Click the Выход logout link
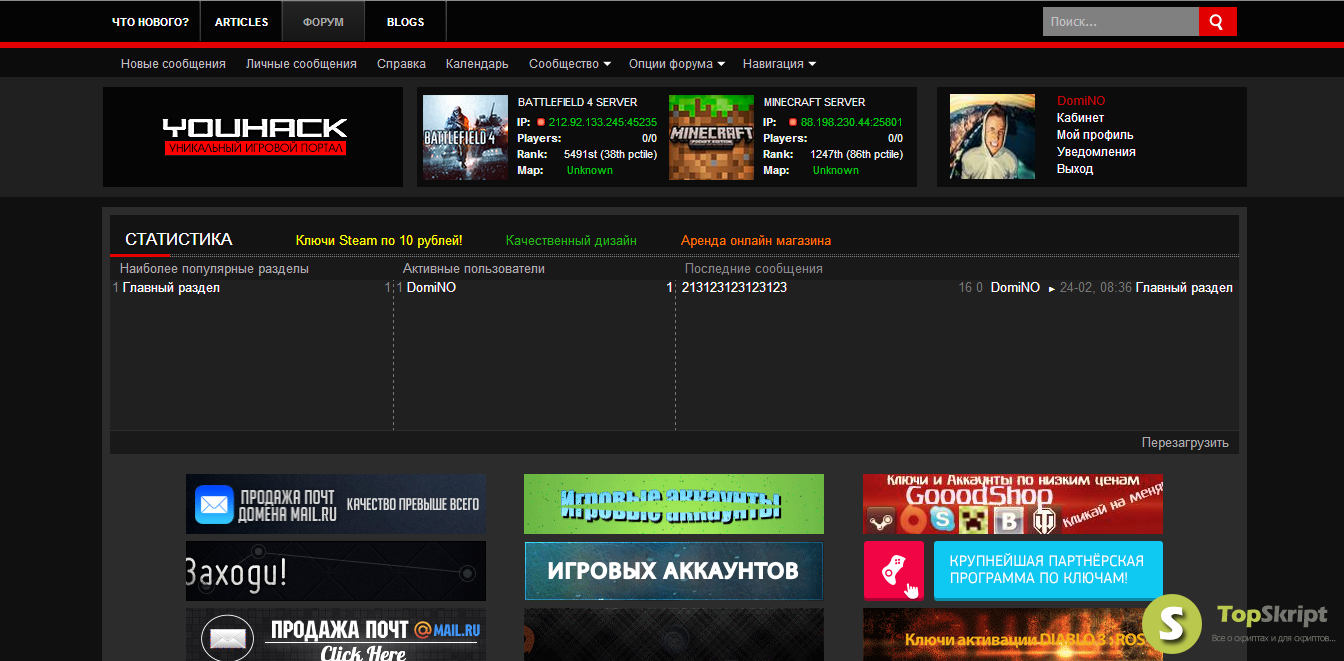The width and height of the screenshot is (1344, 661). point(1075,169)
